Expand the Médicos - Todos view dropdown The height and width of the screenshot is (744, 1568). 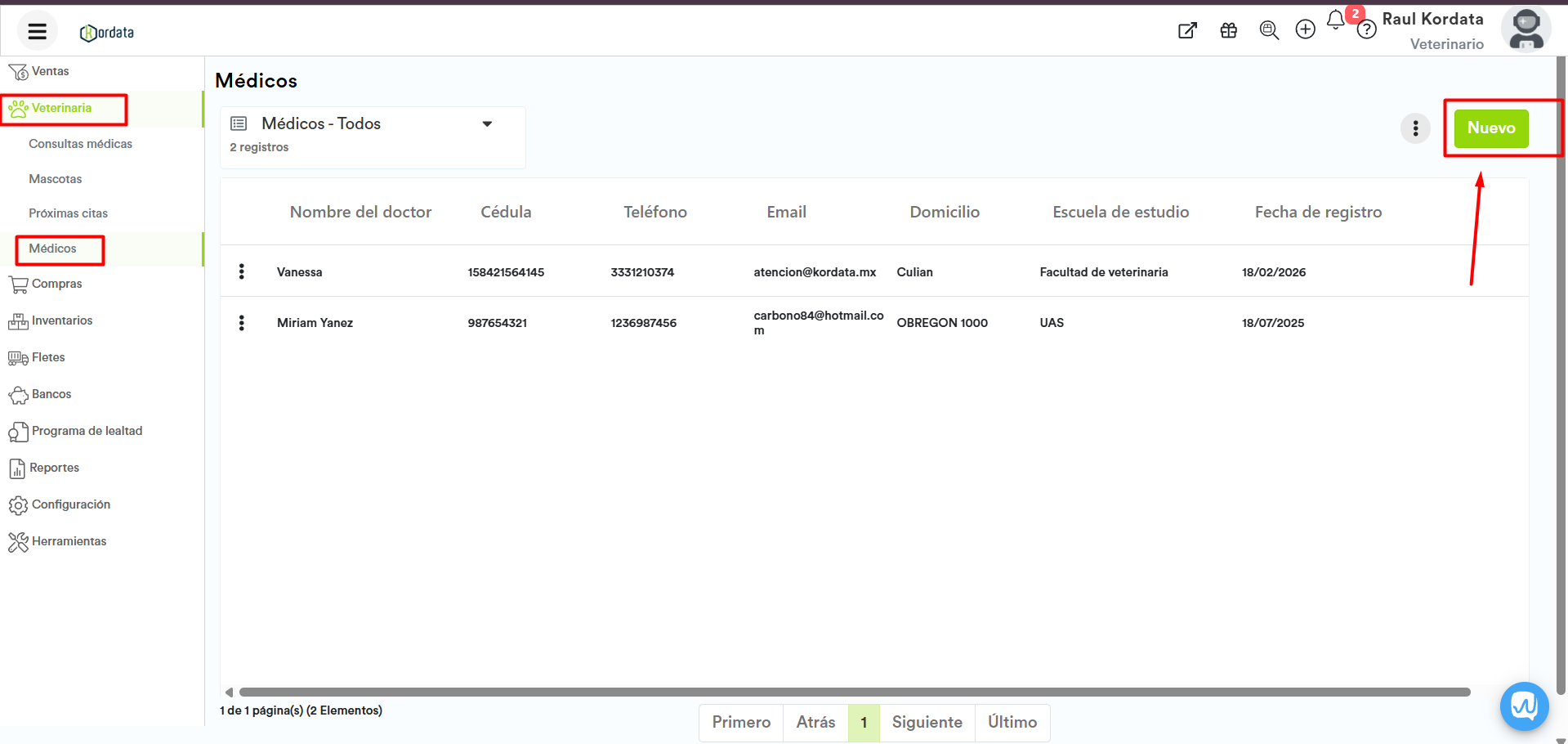[487, 124]
